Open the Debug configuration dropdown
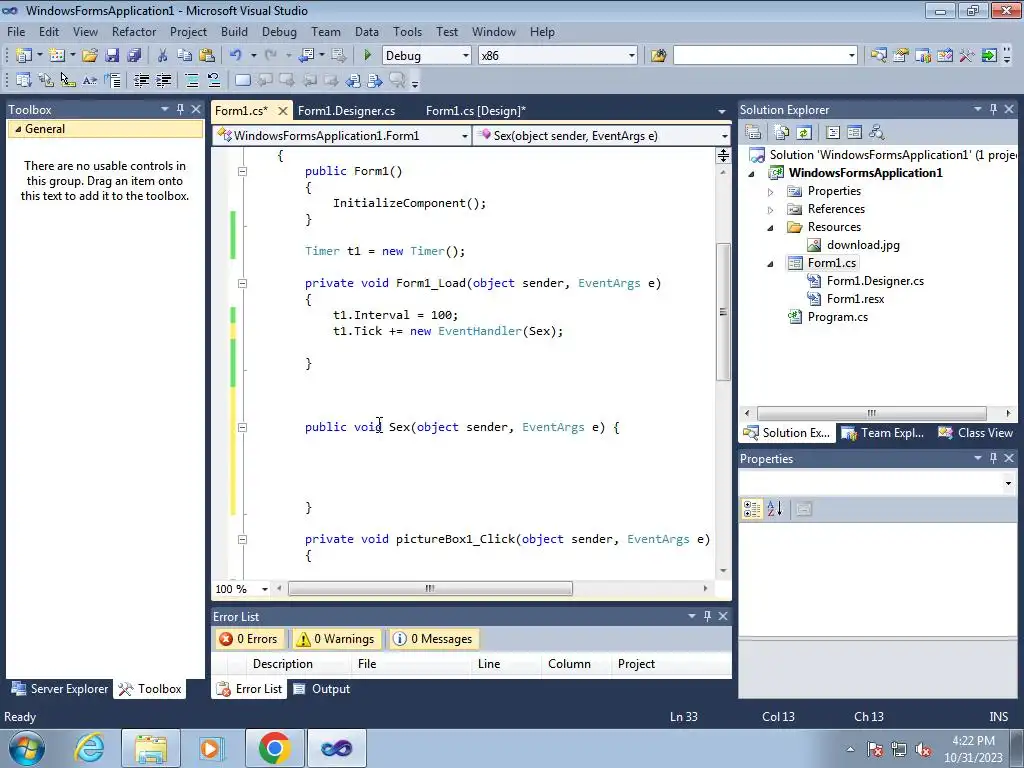The width and height of the screenshot is (1024, 768). (466, 56)
